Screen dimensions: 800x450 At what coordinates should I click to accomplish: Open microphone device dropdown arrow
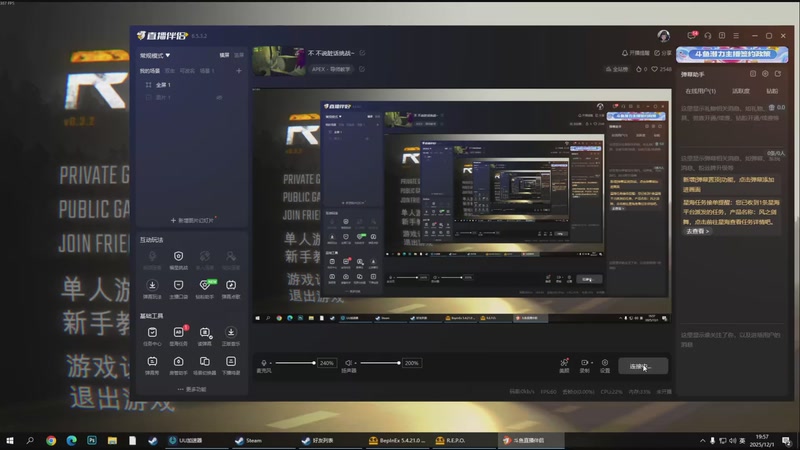point(271,363)
